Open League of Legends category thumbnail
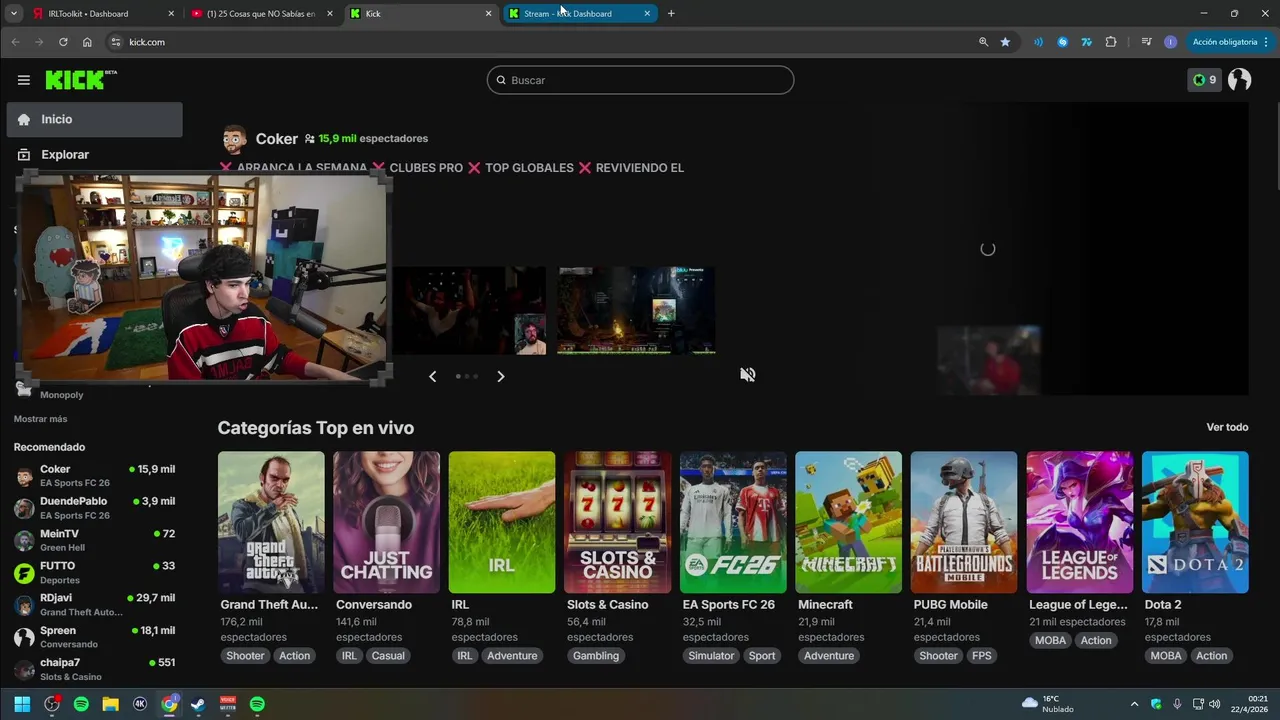 [1080, 522]
